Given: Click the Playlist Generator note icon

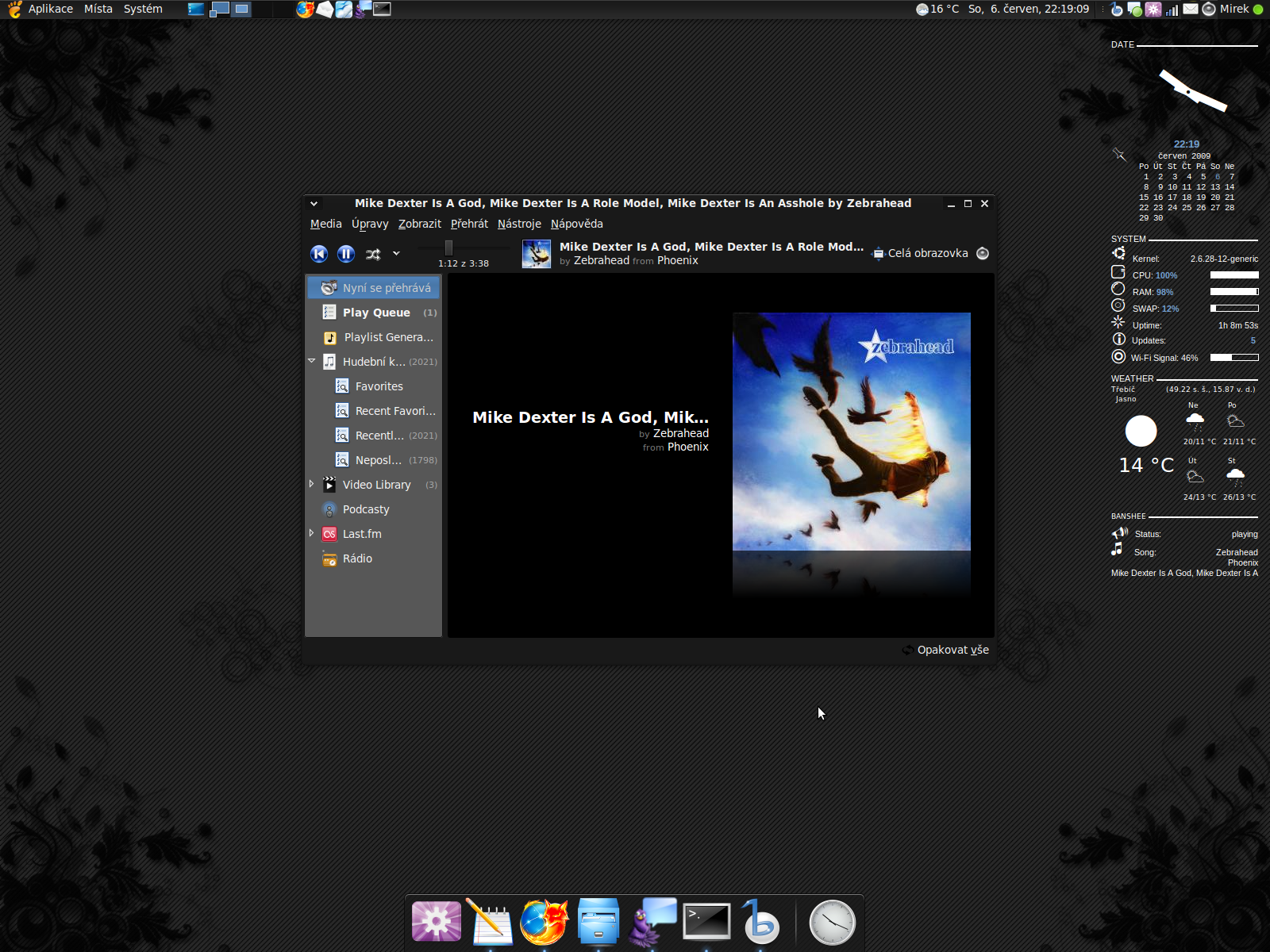Looking at the screenshot, I should coord(329,337).
